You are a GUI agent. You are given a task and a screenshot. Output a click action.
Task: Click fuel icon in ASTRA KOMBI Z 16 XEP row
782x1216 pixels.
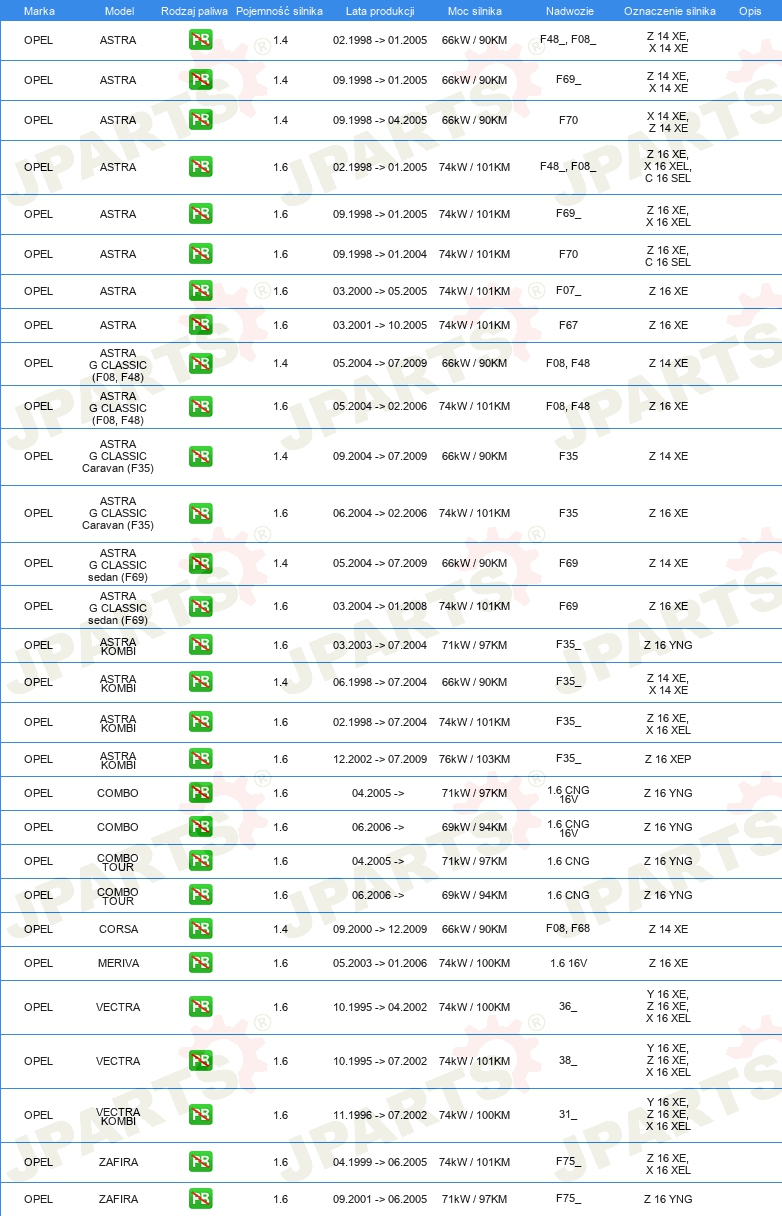(x=201, y=759)
